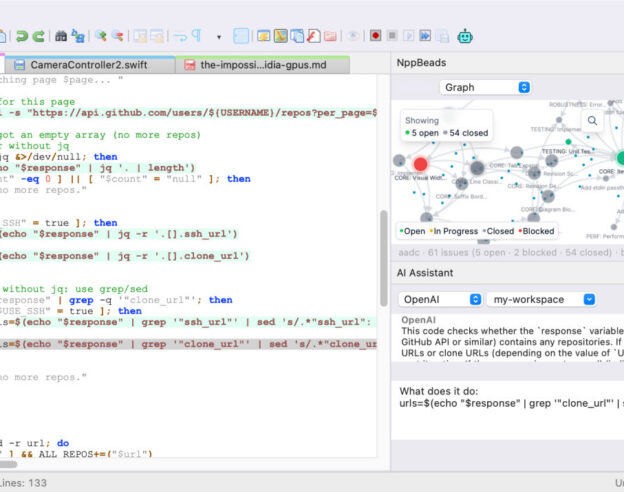Run macro multiple times
Viewport: 624px width, 492px height.
tap(425, 36)
